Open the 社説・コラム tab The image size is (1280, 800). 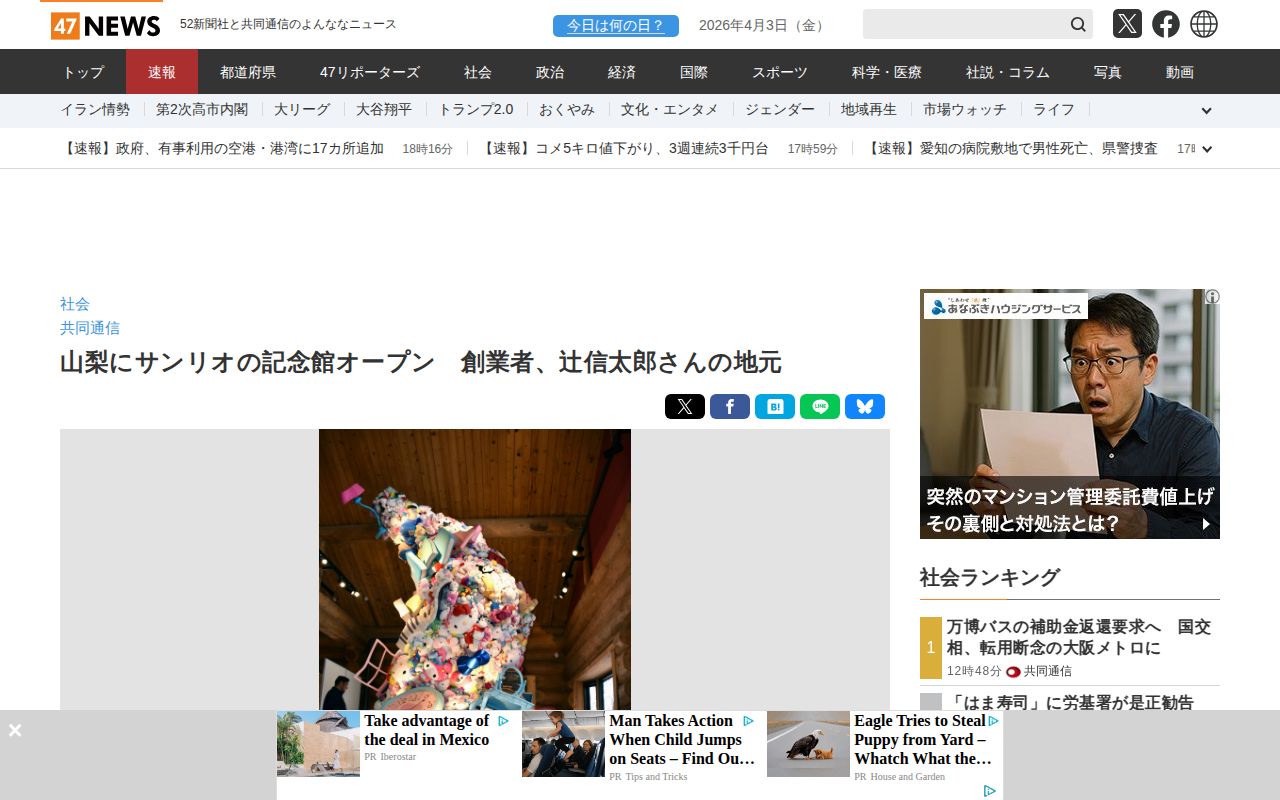pyautogui.click(x=1008, y=72)
